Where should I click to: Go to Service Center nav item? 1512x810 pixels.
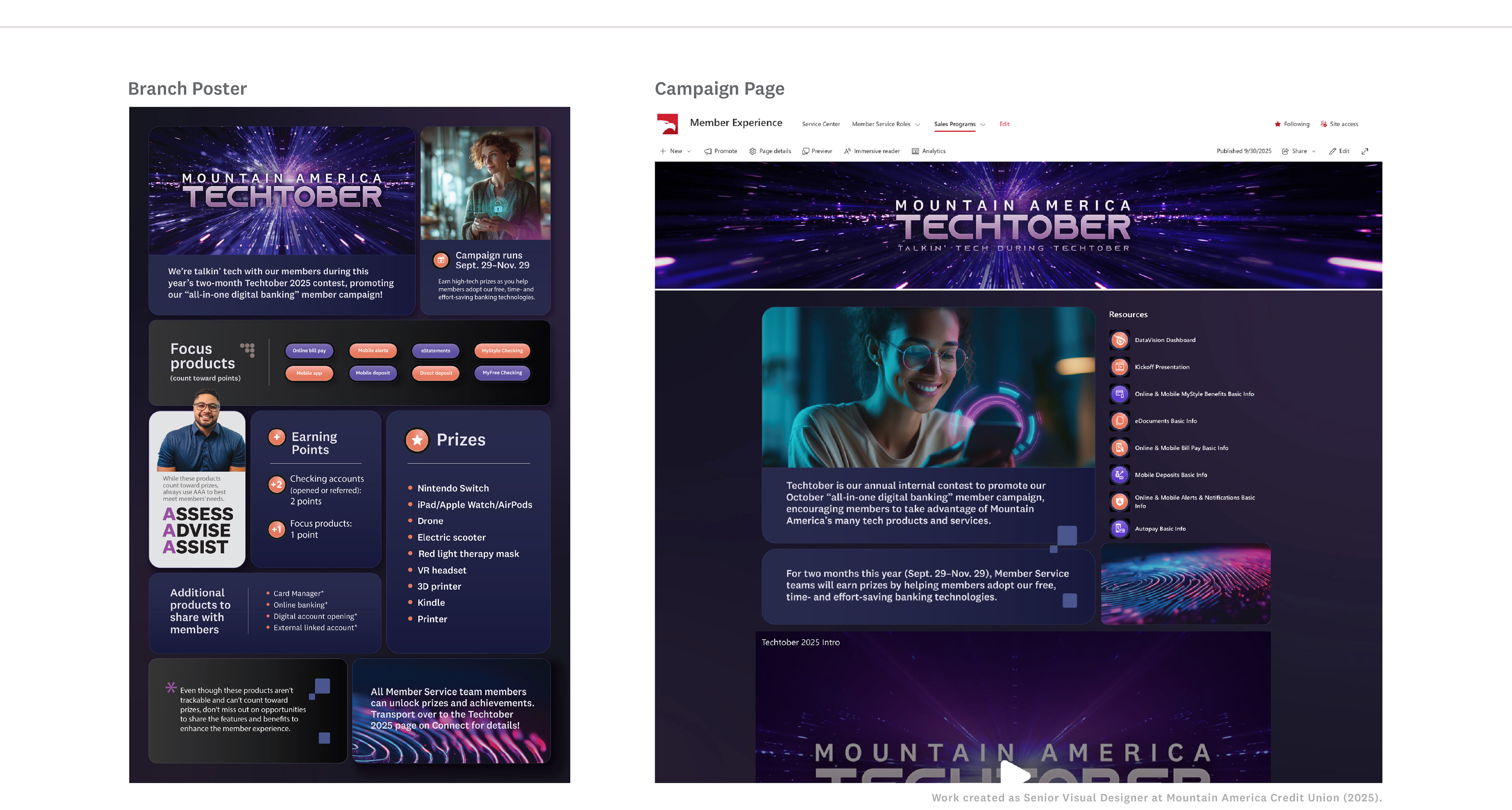pos(821,124)
